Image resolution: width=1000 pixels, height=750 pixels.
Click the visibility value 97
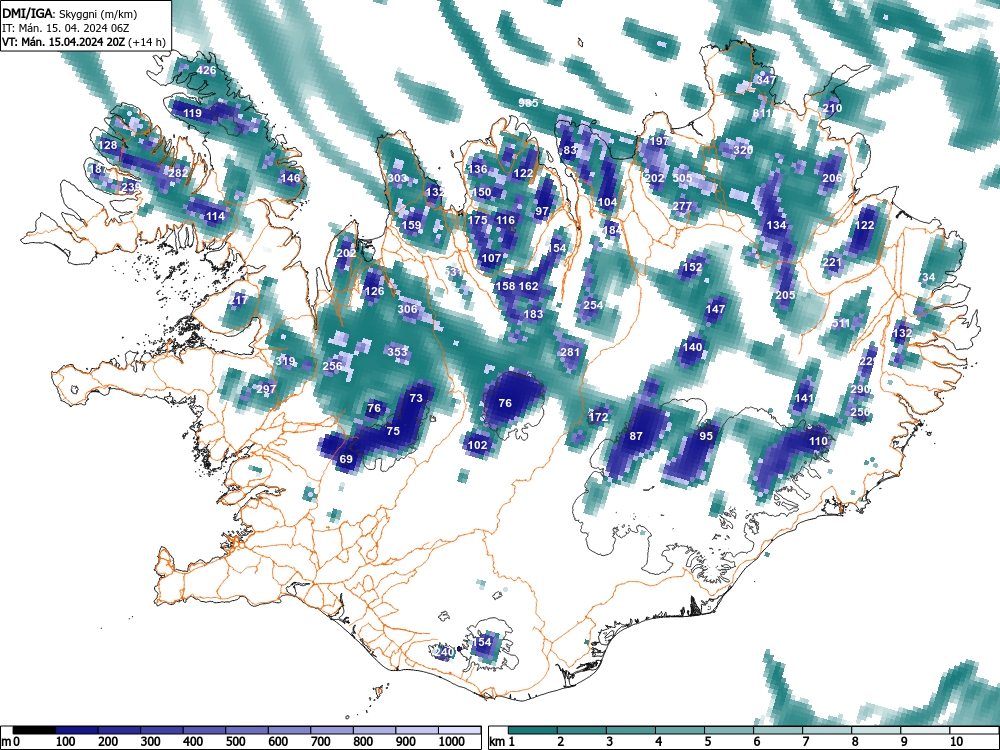click(x=542, y=211)
